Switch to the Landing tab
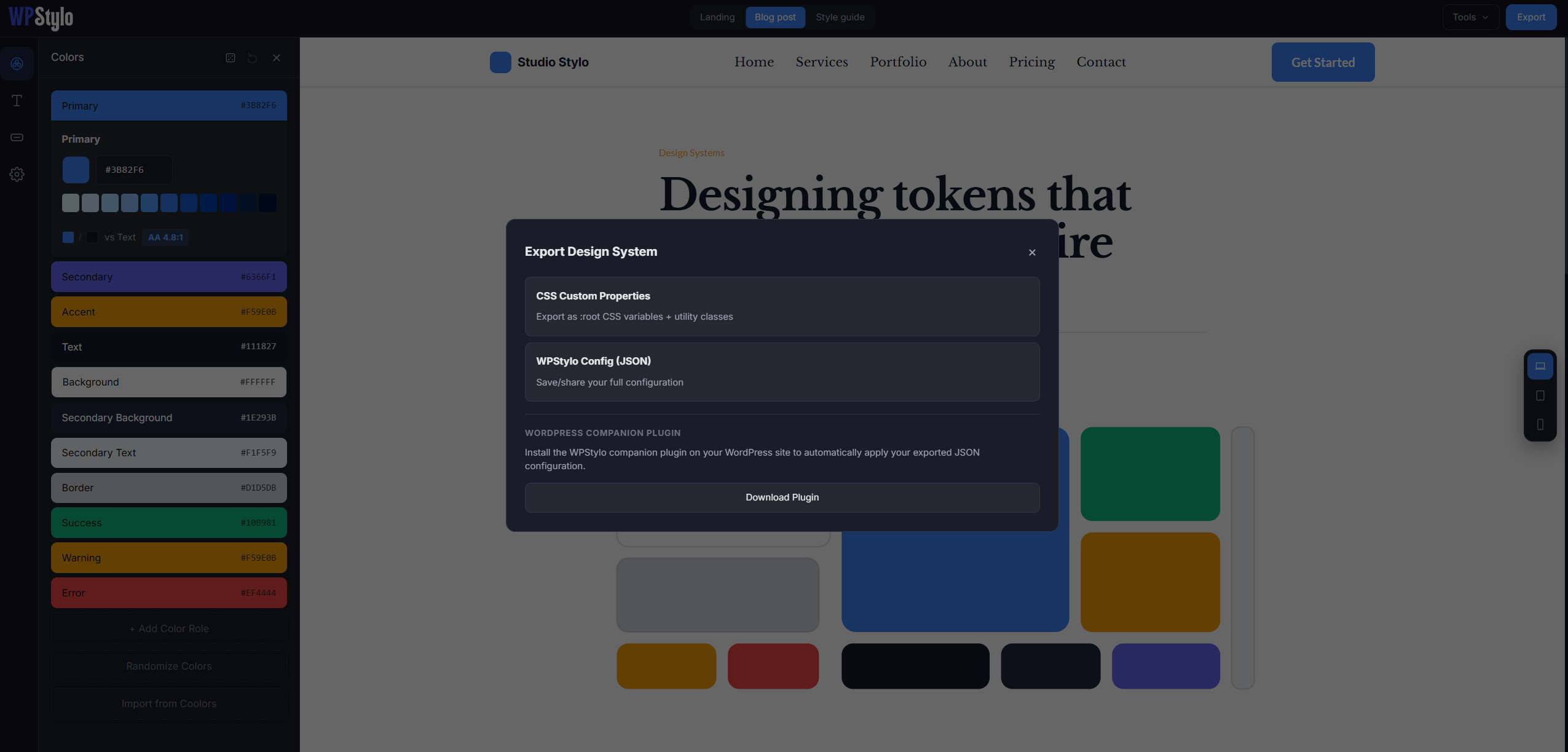The width and height of the screenshot is (1568, 752). tap(717, 17)
